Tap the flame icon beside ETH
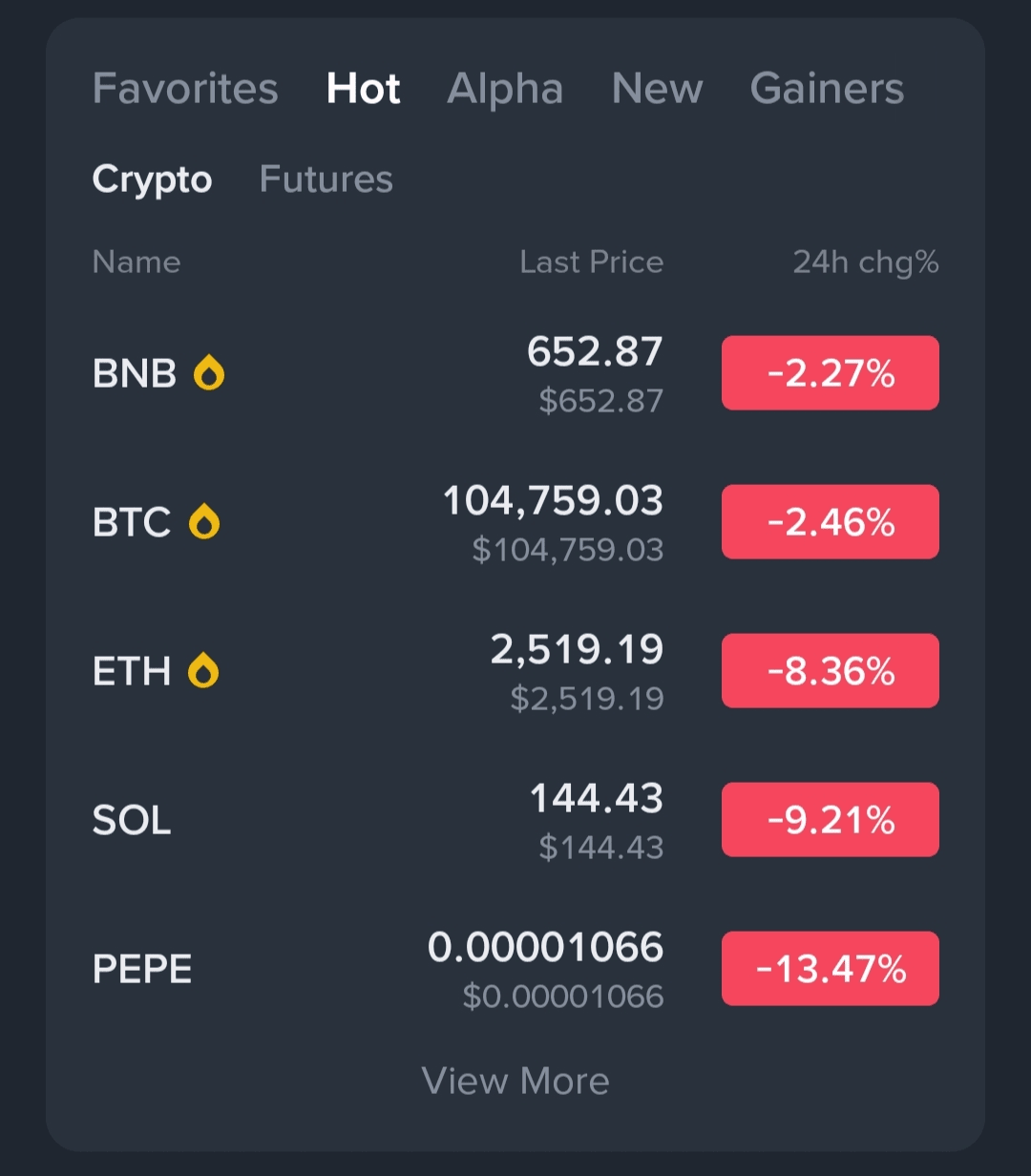The height and width of the screenshot is (1176, 1031). click(203, 671)
